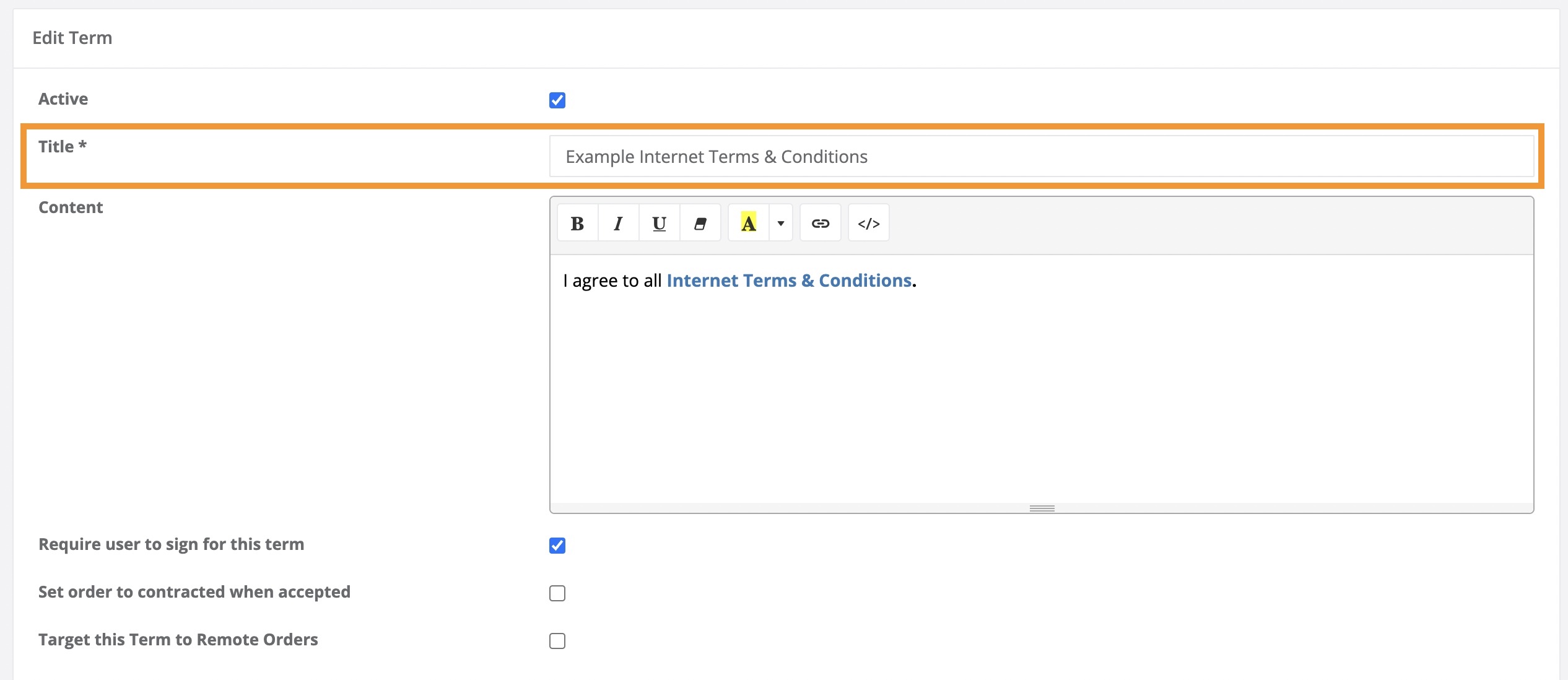Enable 'Set order to contracted when accepted'

click(557, 593)
